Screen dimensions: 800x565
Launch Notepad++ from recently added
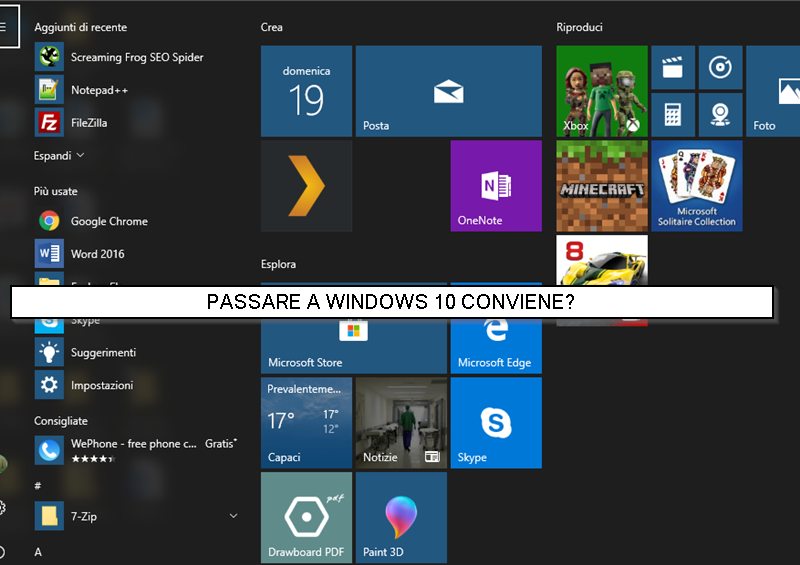99,90
